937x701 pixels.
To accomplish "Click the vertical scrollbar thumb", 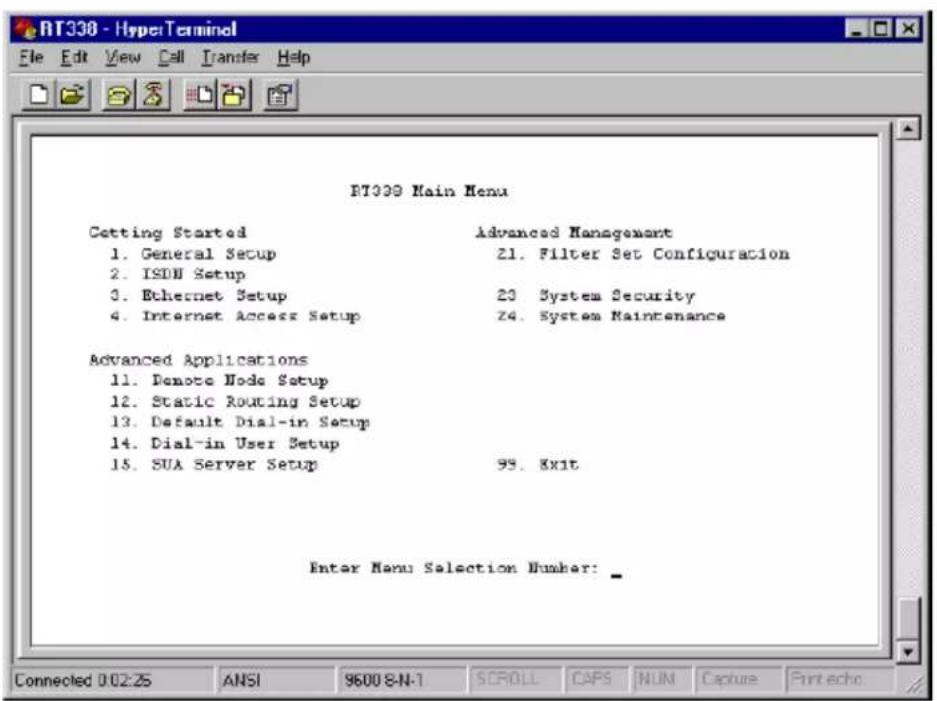I will (x=908, y=619).
